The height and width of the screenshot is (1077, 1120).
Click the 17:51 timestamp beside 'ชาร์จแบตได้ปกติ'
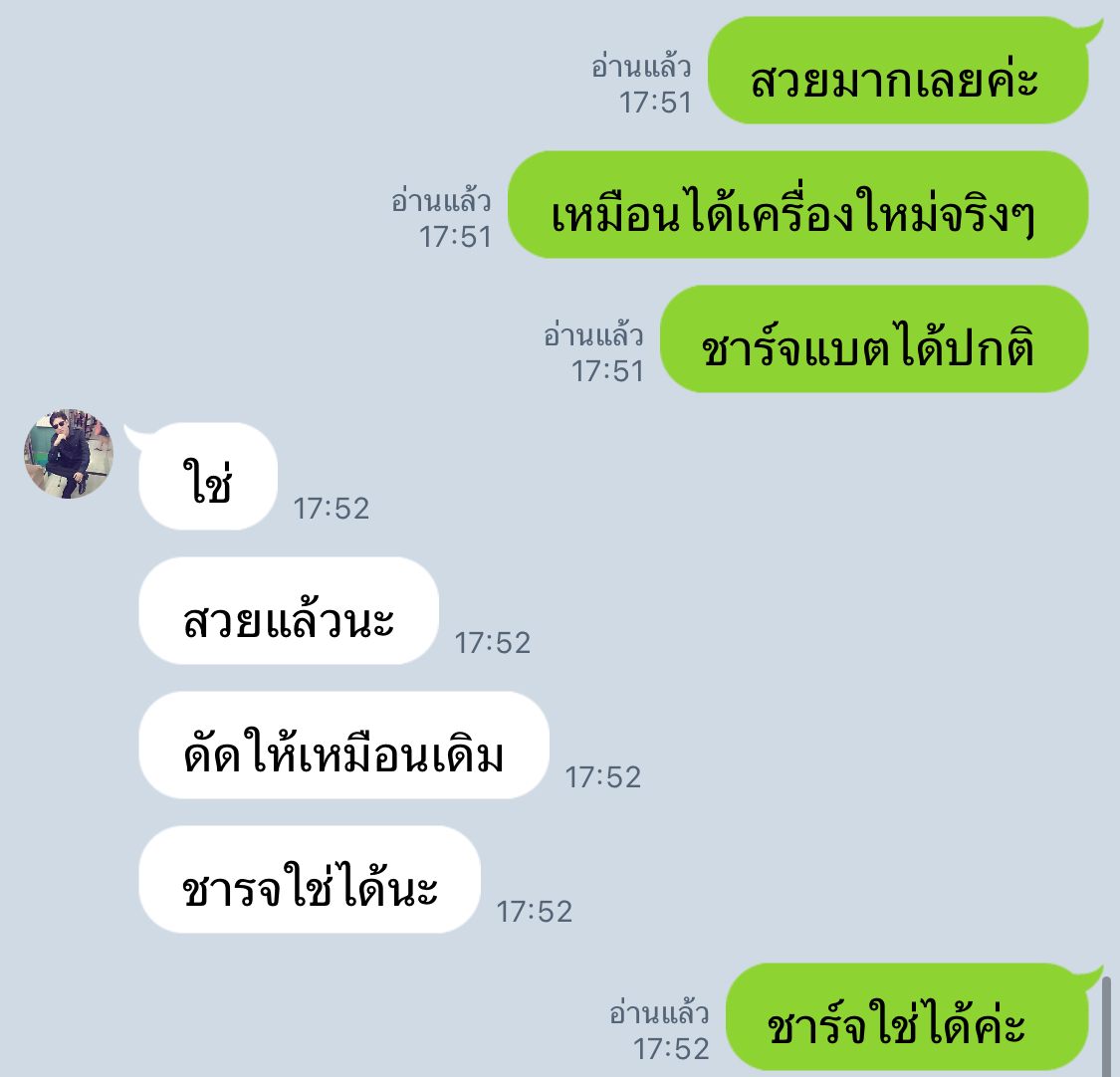[x=607, y=371]
